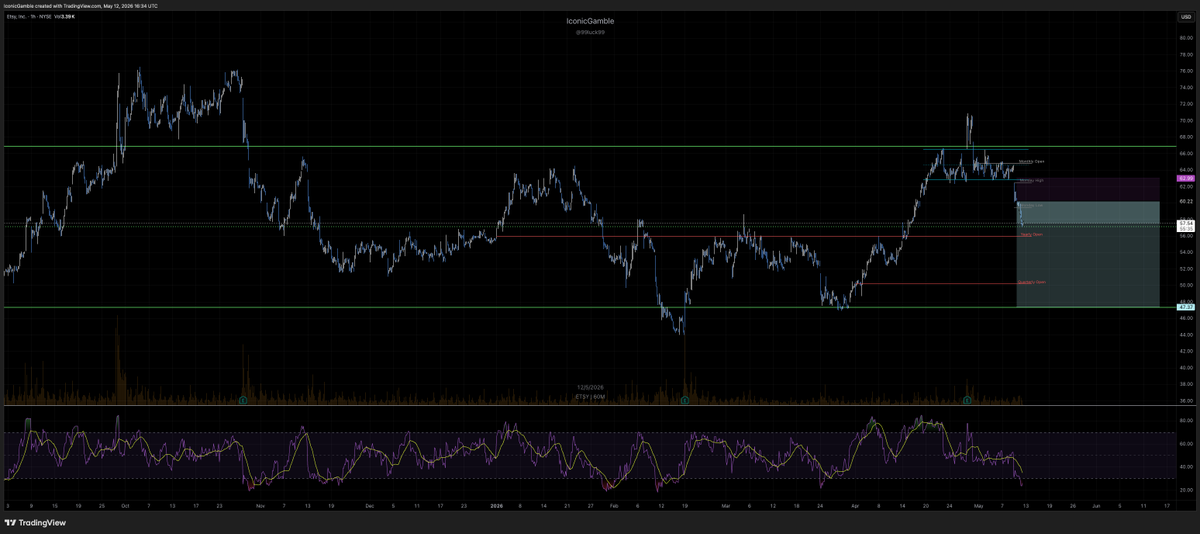Image resolution: width=1200 pixels, height=534 pixels.
Task: Select the purple stop-loss zone of short position
Action: 1088,189
